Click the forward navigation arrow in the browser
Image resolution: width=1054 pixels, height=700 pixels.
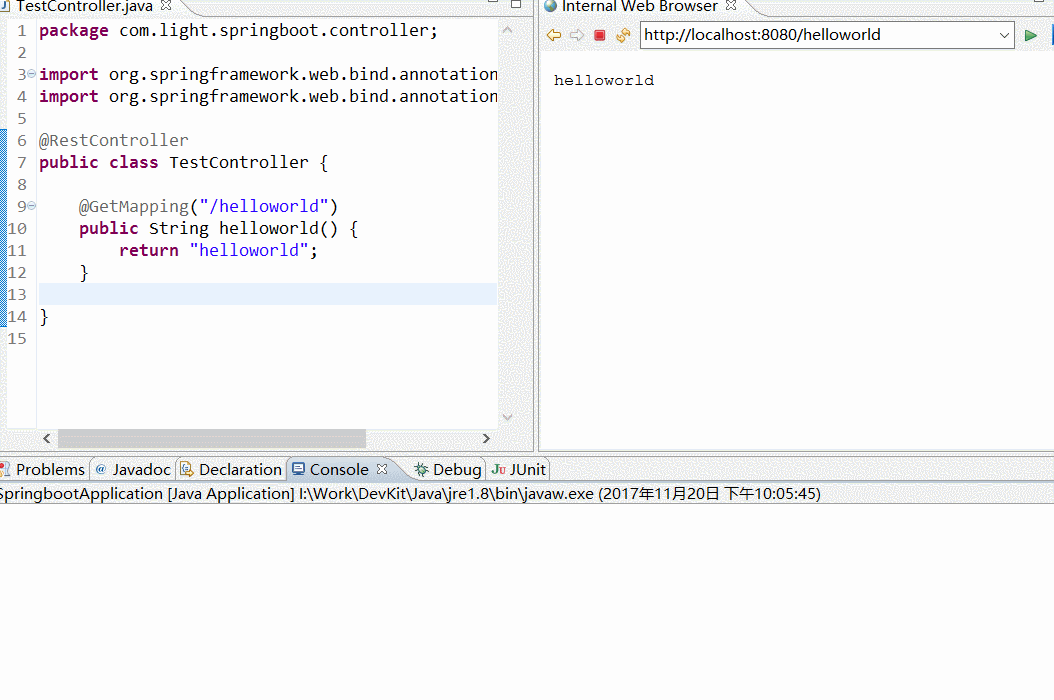point(576,35)
